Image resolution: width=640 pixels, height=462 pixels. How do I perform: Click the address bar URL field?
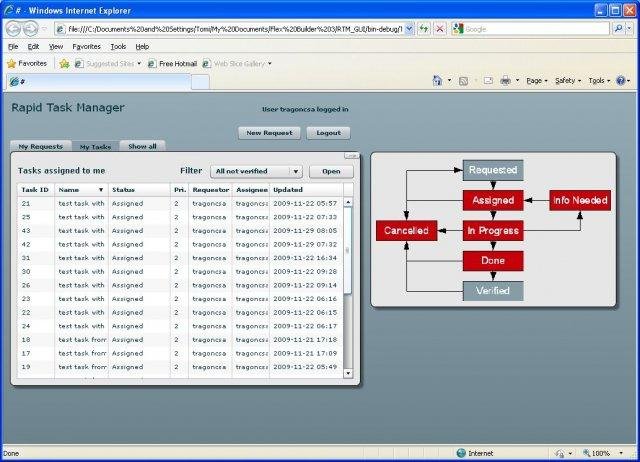231,29
